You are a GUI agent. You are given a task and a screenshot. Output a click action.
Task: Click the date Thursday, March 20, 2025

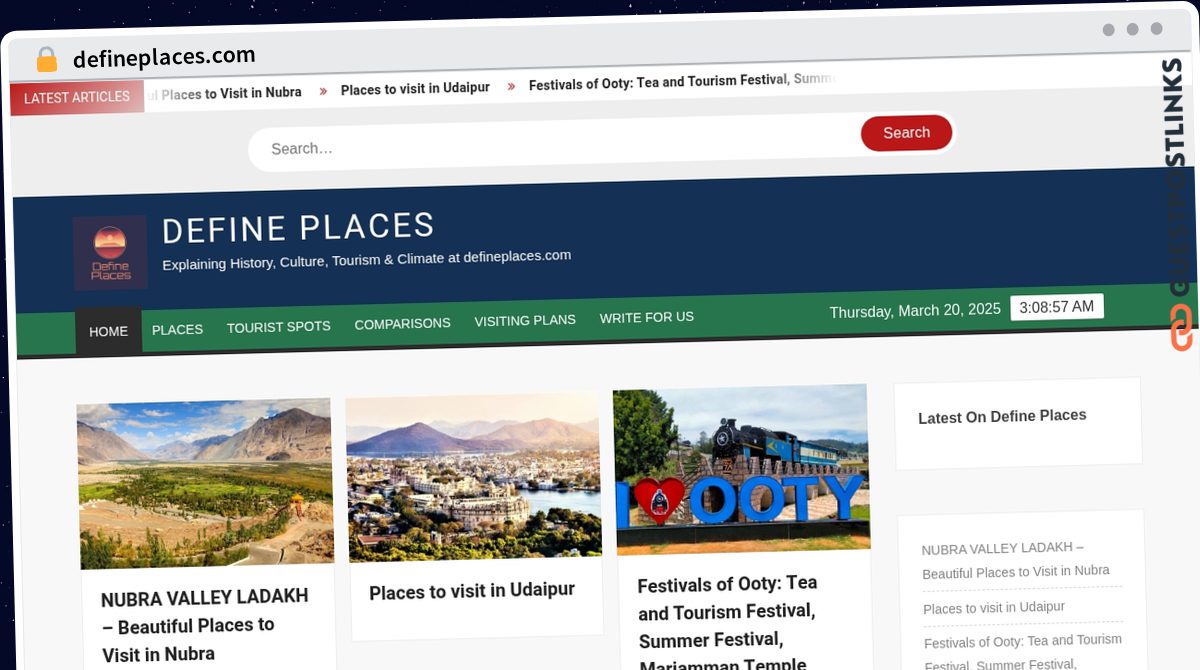(915, 311)
